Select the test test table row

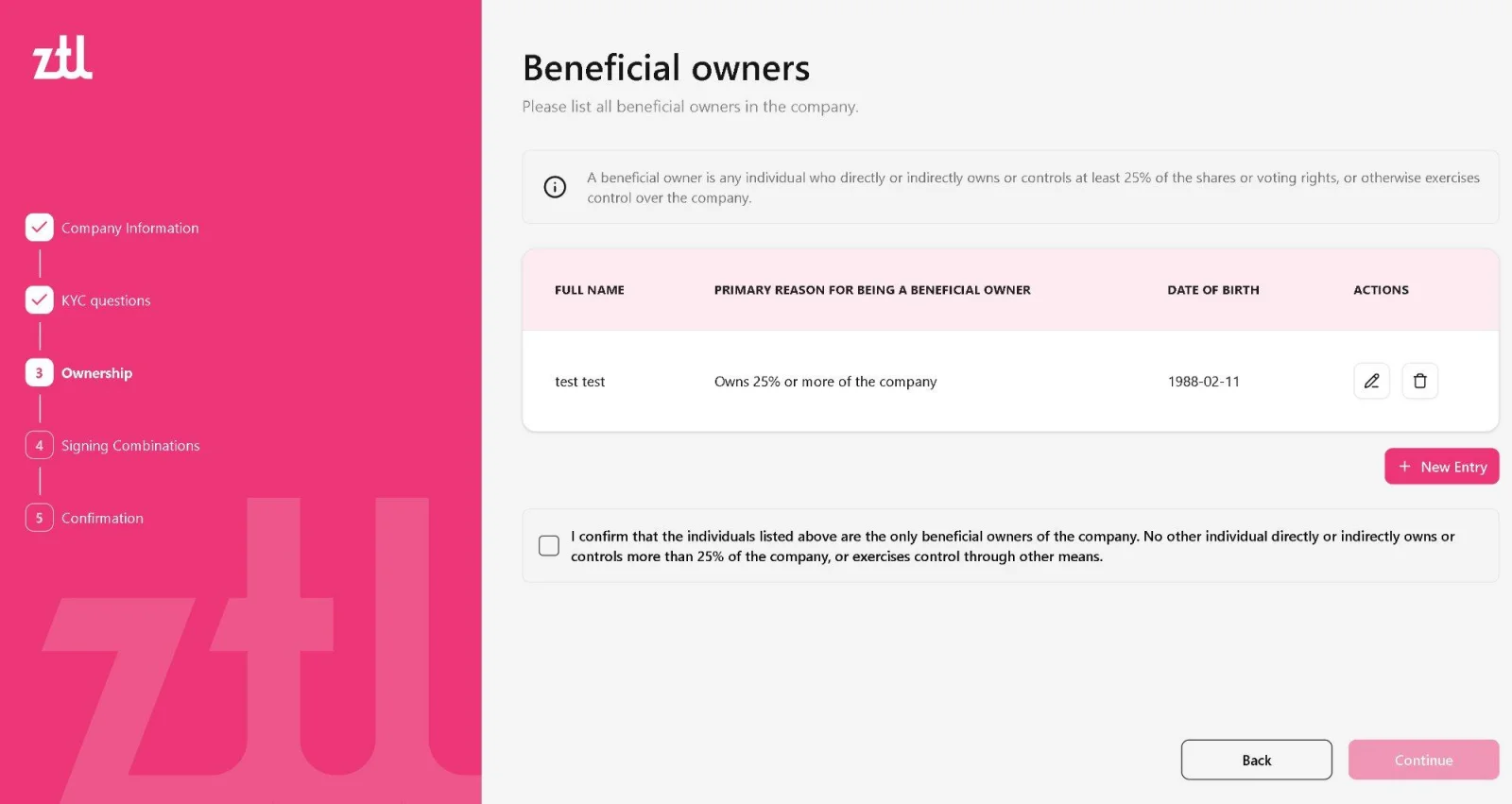1010,381
